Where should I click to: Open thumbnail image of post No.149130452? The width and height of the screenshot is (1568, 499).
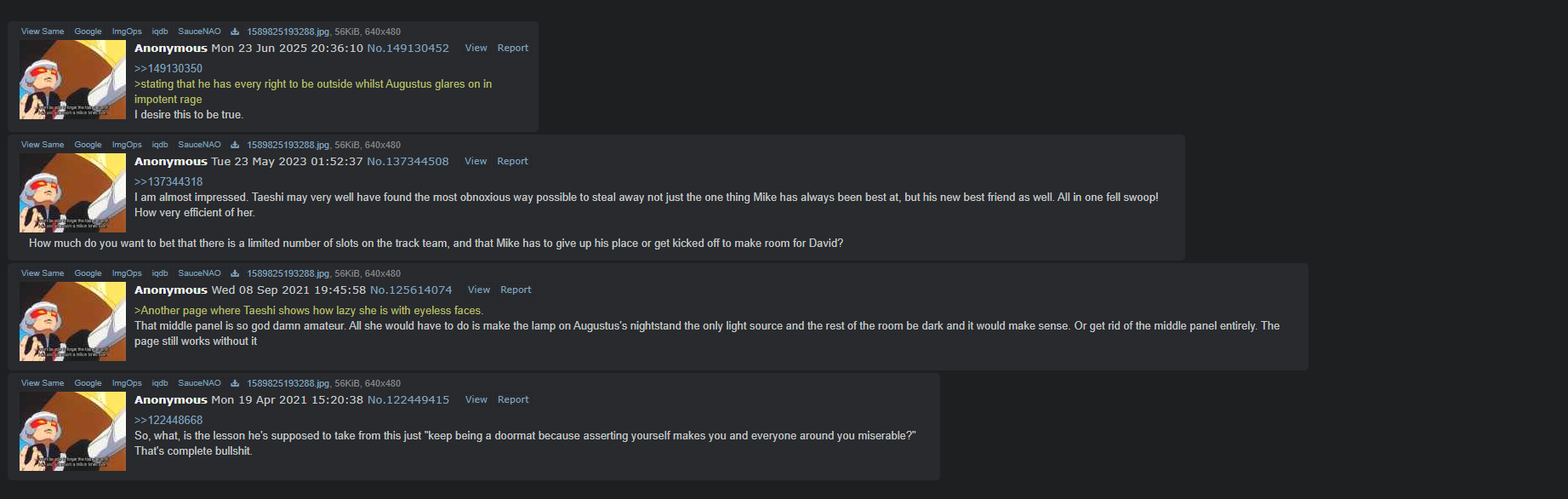click(x=72, y=79)
